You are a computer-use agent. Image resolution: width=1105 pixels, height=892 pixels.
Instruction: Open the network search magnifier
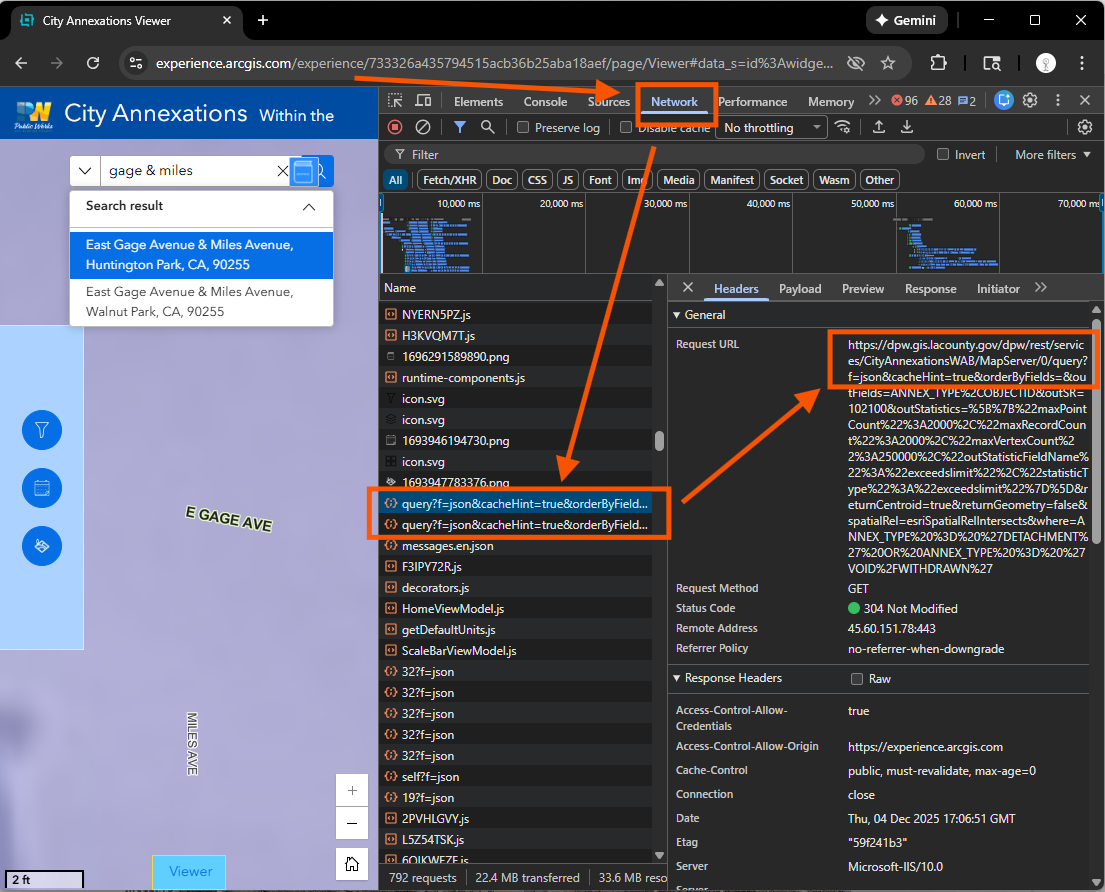point(487,127)
